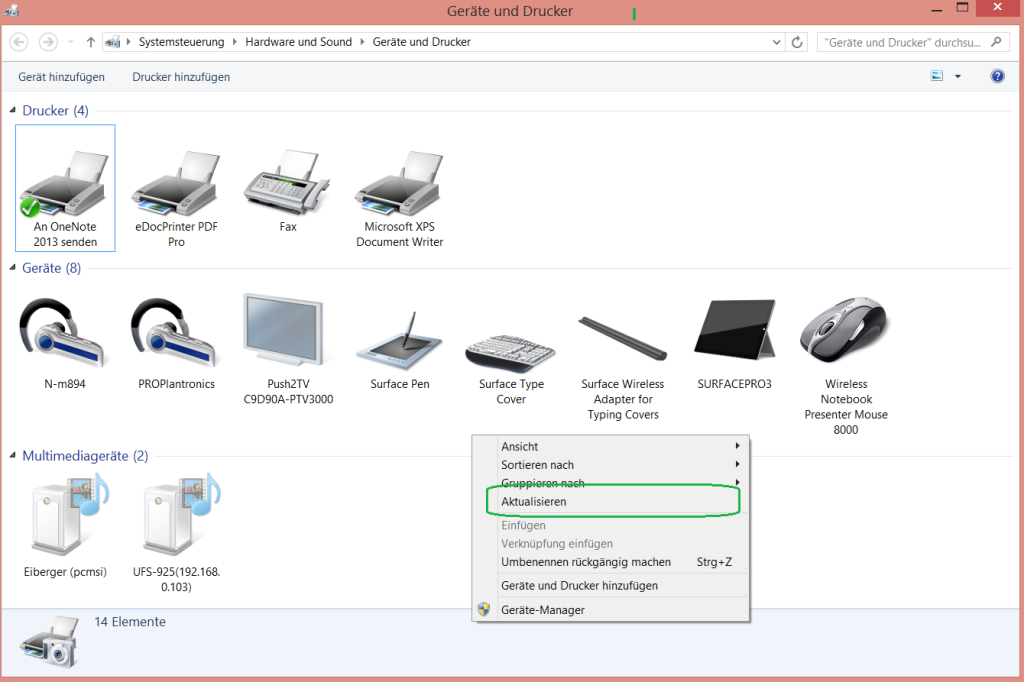
Task: Open the Ansicht submenu
Action: [611, 446]
